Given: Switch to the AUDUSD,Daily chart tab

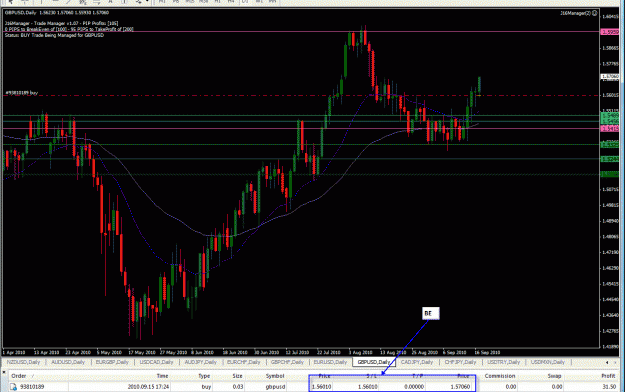Looking at the screenshot, I should (x=68, y=362).
